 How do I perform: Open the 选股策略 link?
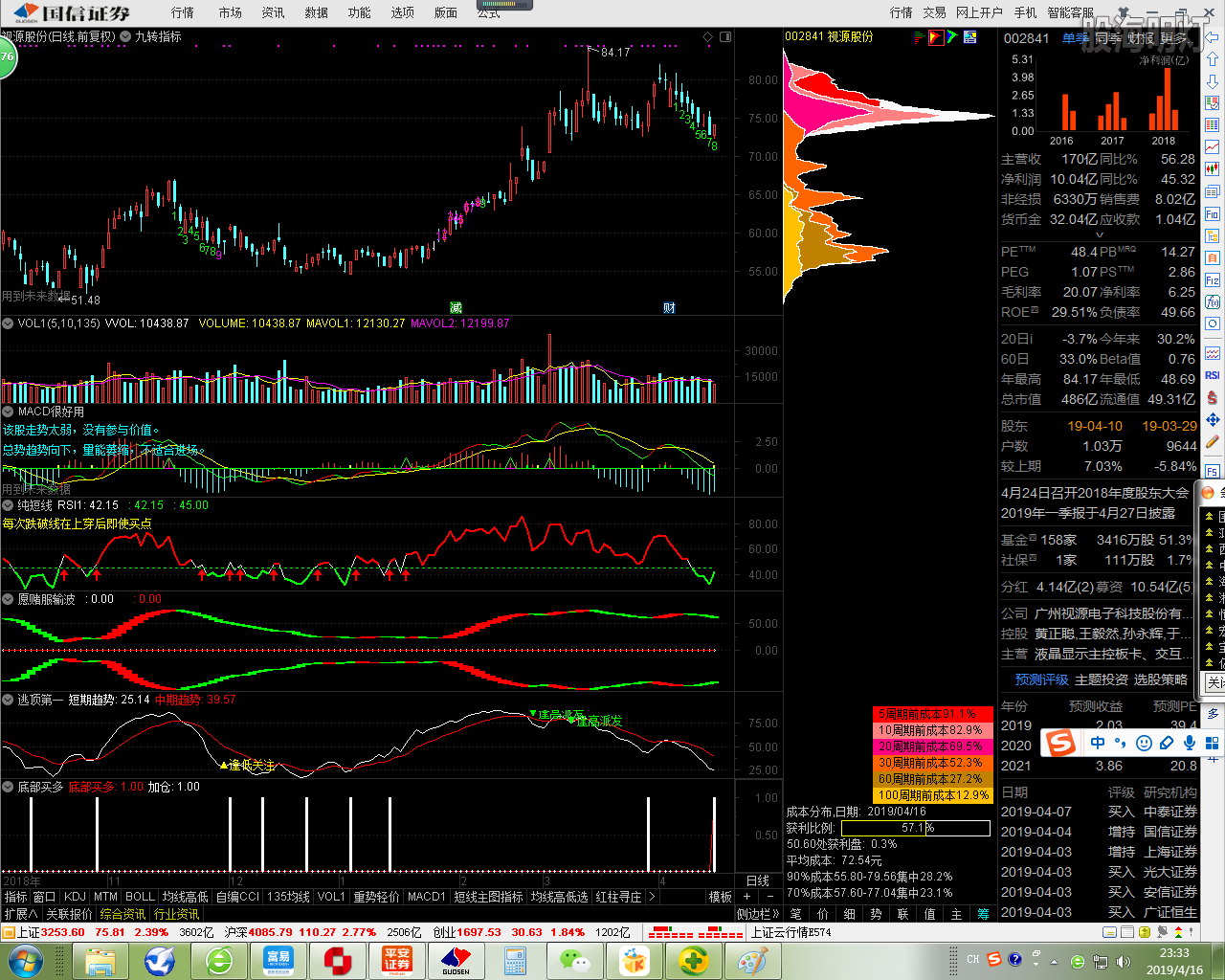click(x=1161, y=679)
